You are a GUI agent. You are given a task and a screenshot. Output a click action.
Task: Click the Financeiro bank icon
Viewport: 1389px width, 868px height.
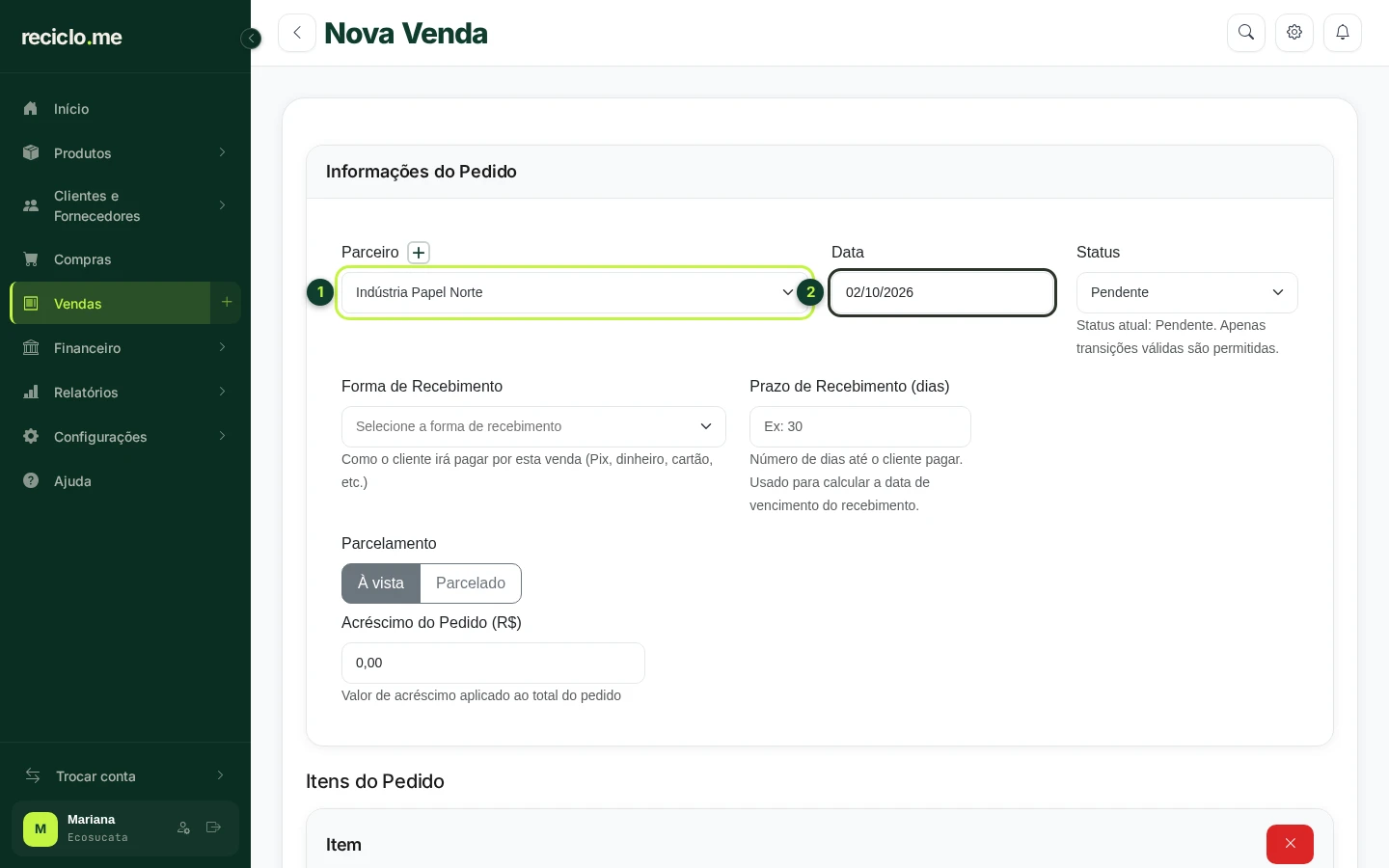coord(31,348)
